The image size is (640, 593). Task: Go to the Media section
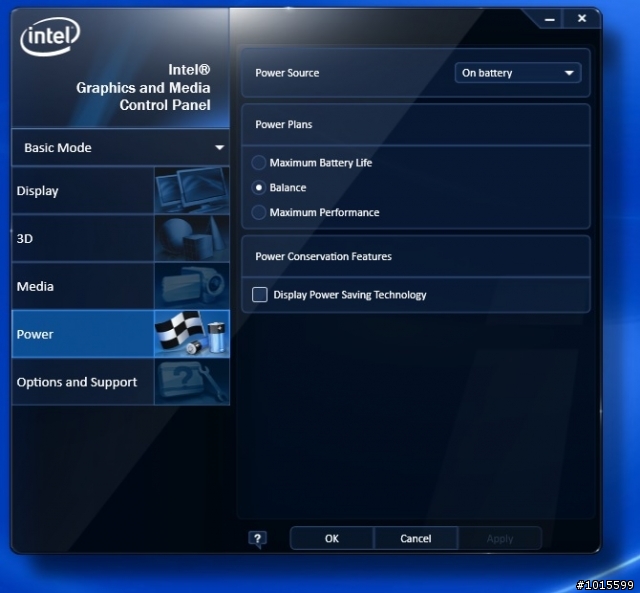coord(83,286)
